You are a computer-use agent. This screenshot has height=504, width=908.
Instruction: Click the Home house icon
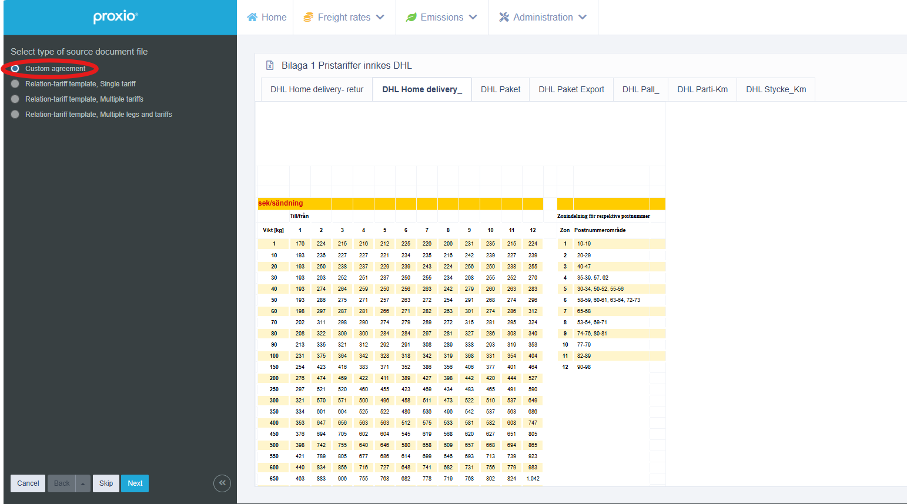point(252,17)
